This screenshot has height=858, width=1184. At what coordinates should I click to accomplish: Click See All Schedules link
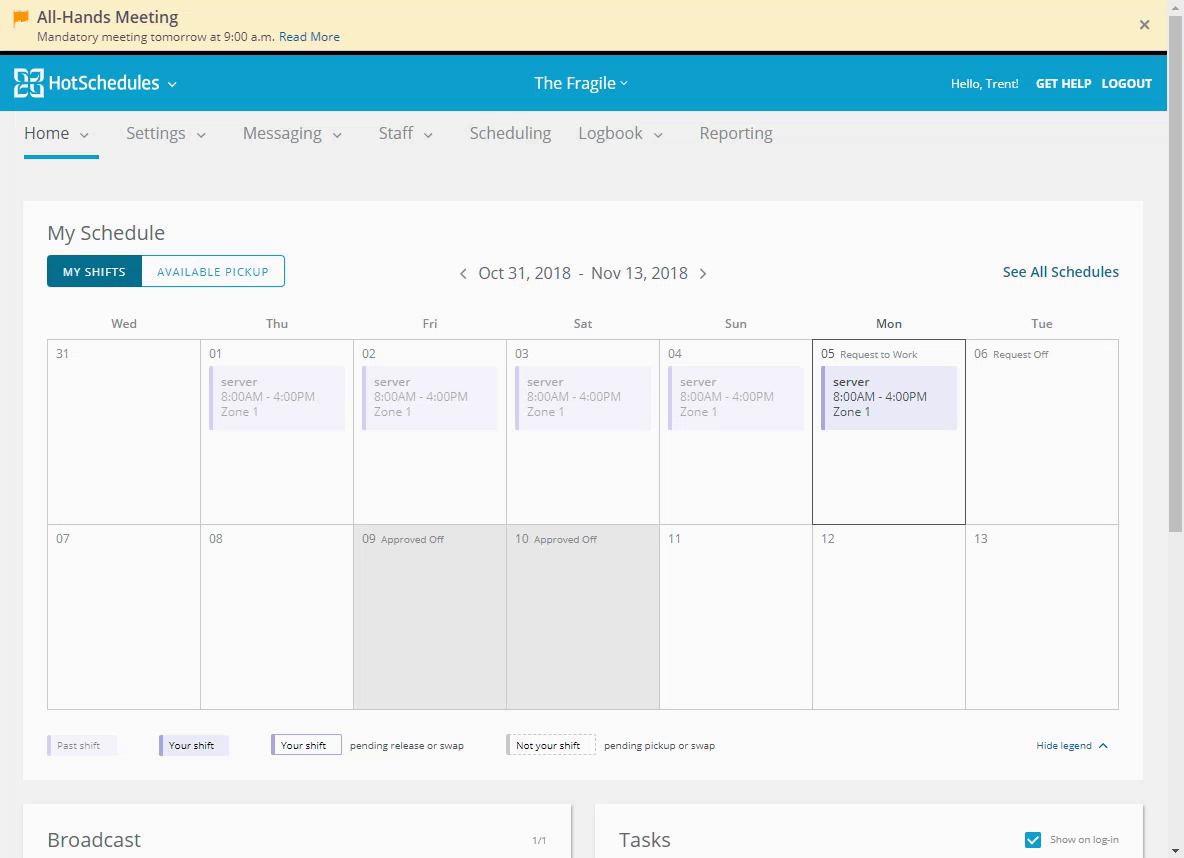[1060, 272]
